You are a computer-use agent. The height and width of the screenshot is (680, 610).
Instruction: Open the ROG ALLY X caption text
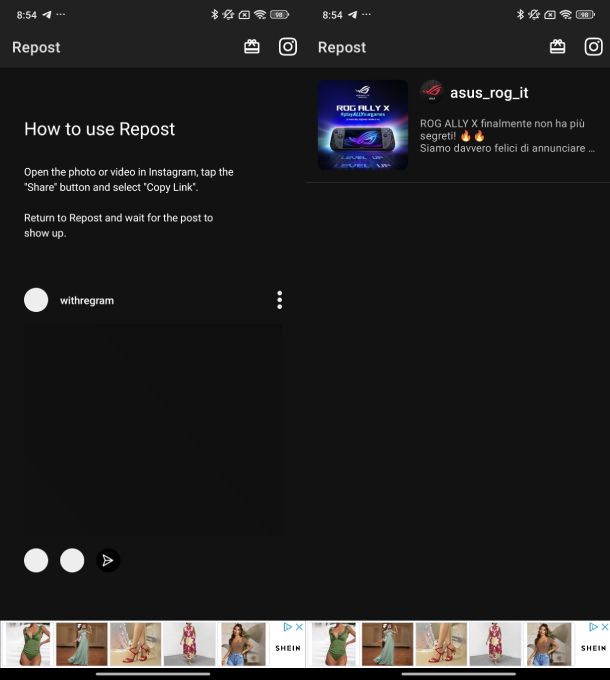point(507,136)
